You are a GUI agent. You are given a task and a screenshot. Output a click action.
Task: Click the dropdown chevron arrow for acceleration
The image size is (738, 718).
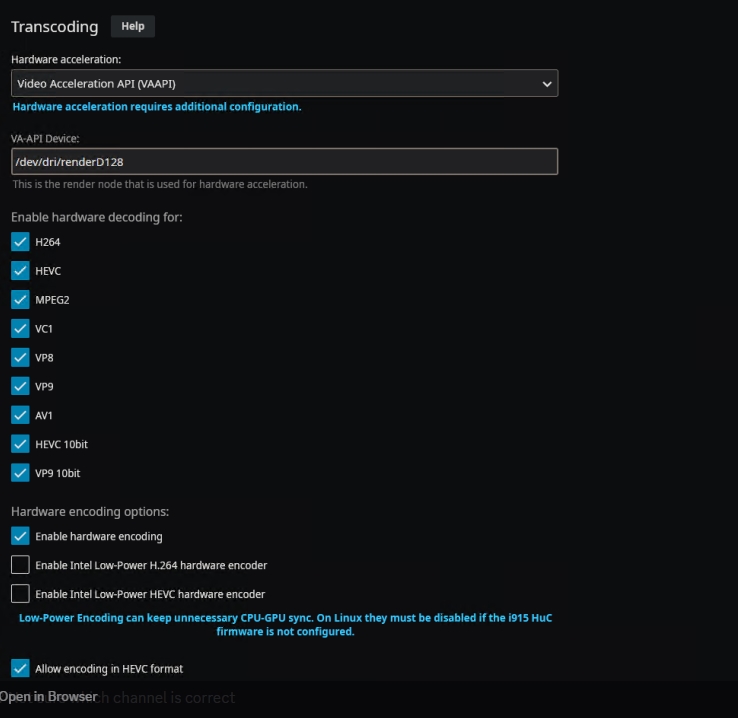(547, 84)
